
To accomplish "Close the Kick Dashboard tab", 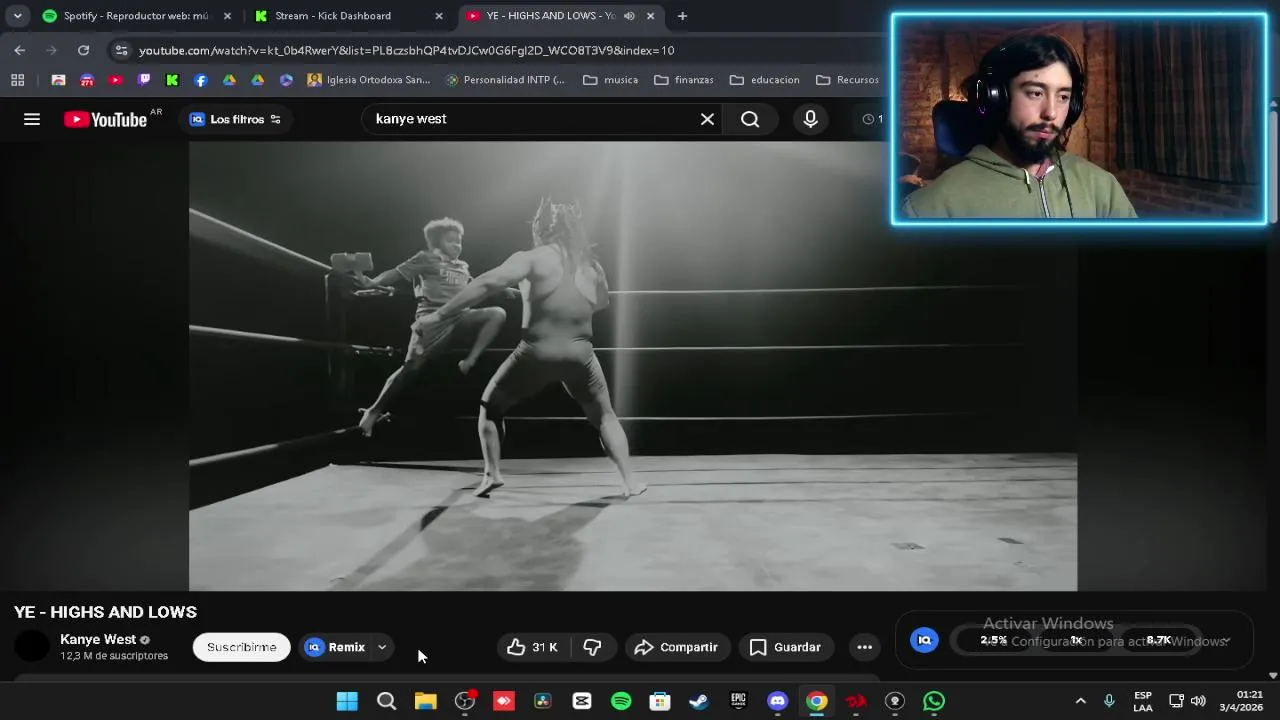I will [x=438, y=16].
